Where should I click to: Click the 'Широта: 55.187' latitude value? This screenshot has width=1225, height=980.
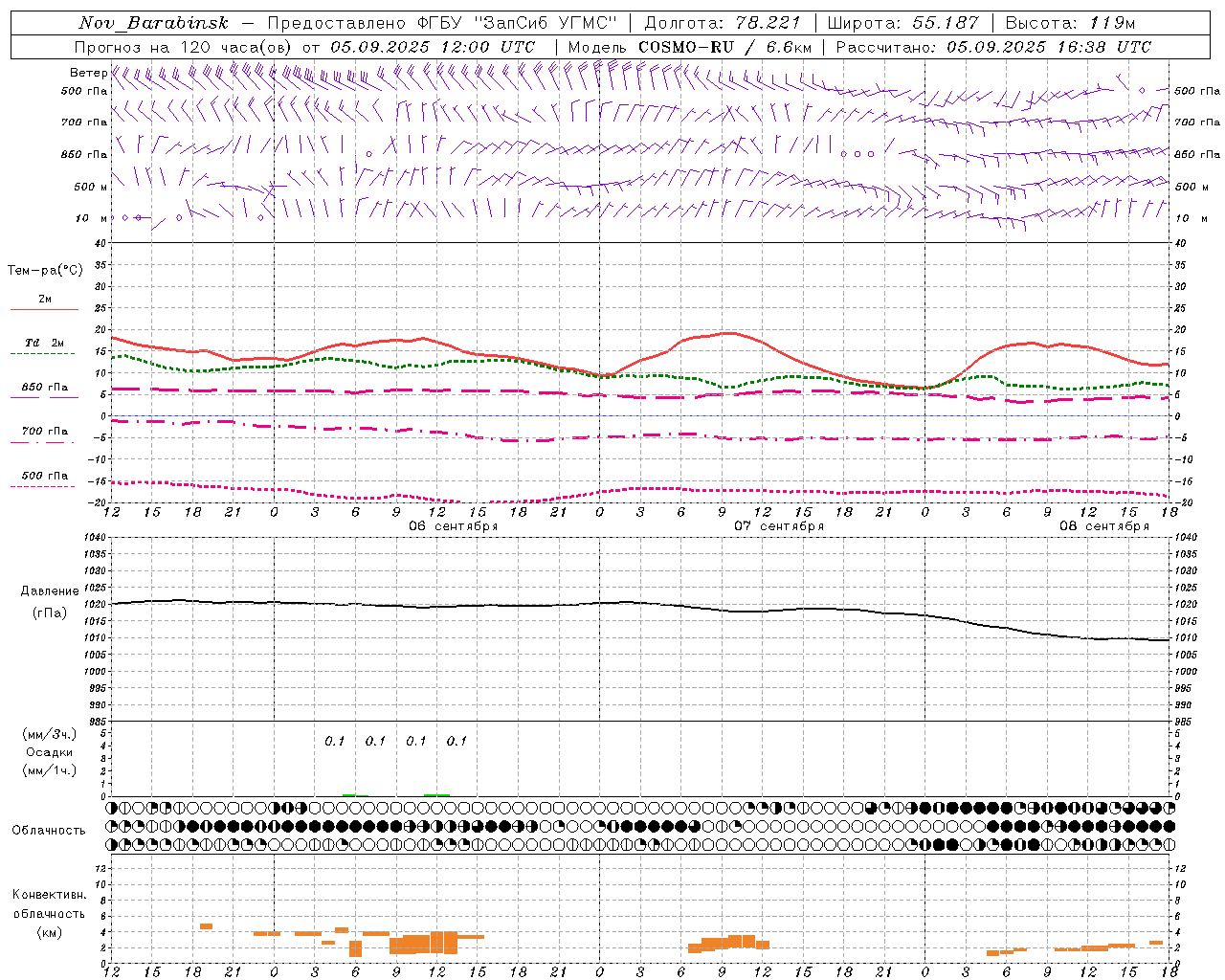click(x=902, y=23)
